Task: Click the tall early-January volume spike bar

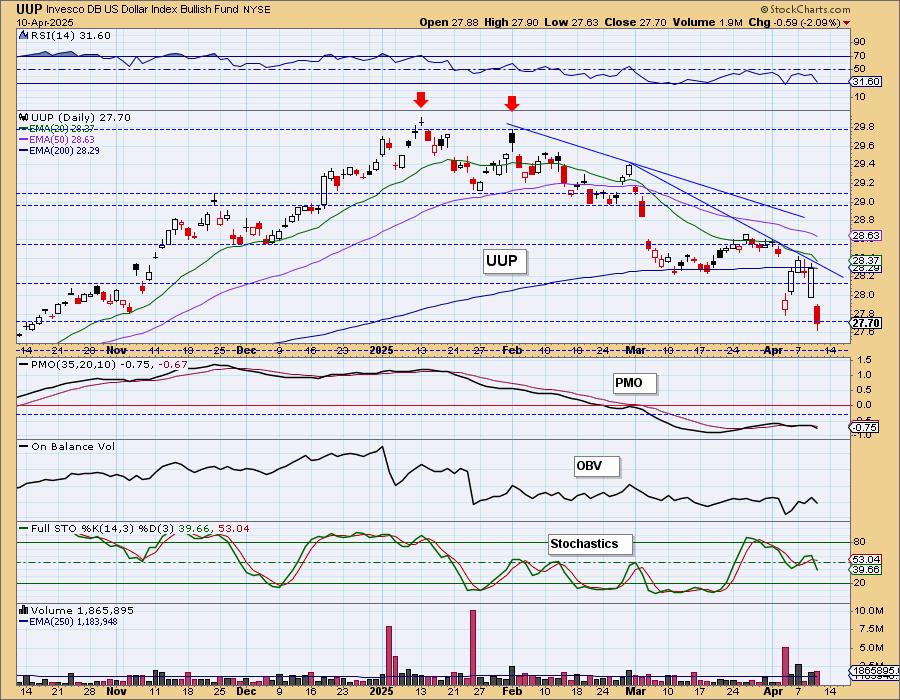Action: pos(389,655)
